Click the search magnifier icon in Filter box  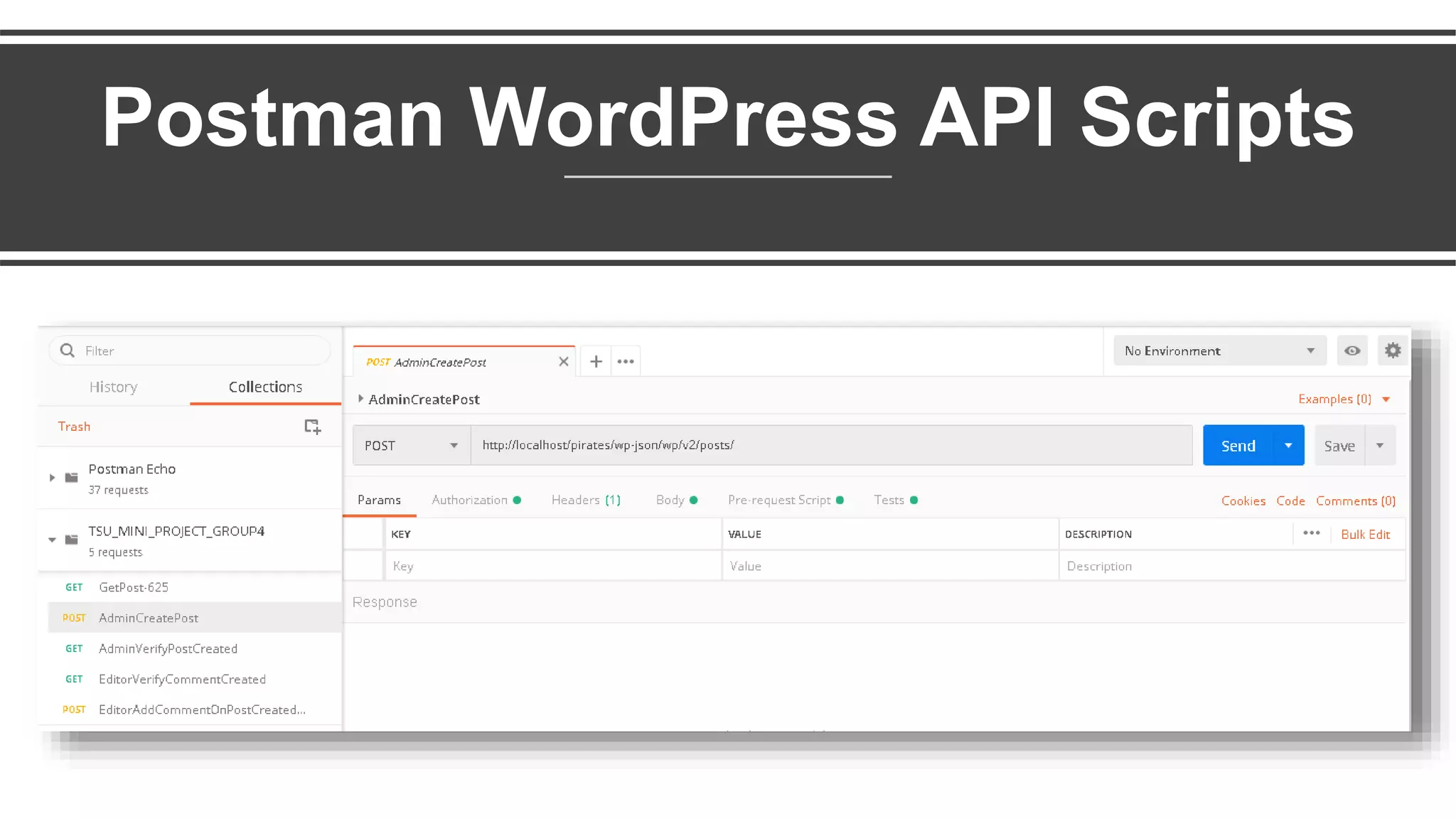pos(68,350)
